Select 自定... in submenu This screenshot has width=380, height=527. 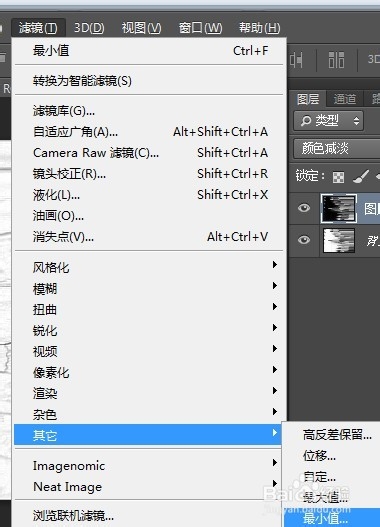click(x=319, y=477)
